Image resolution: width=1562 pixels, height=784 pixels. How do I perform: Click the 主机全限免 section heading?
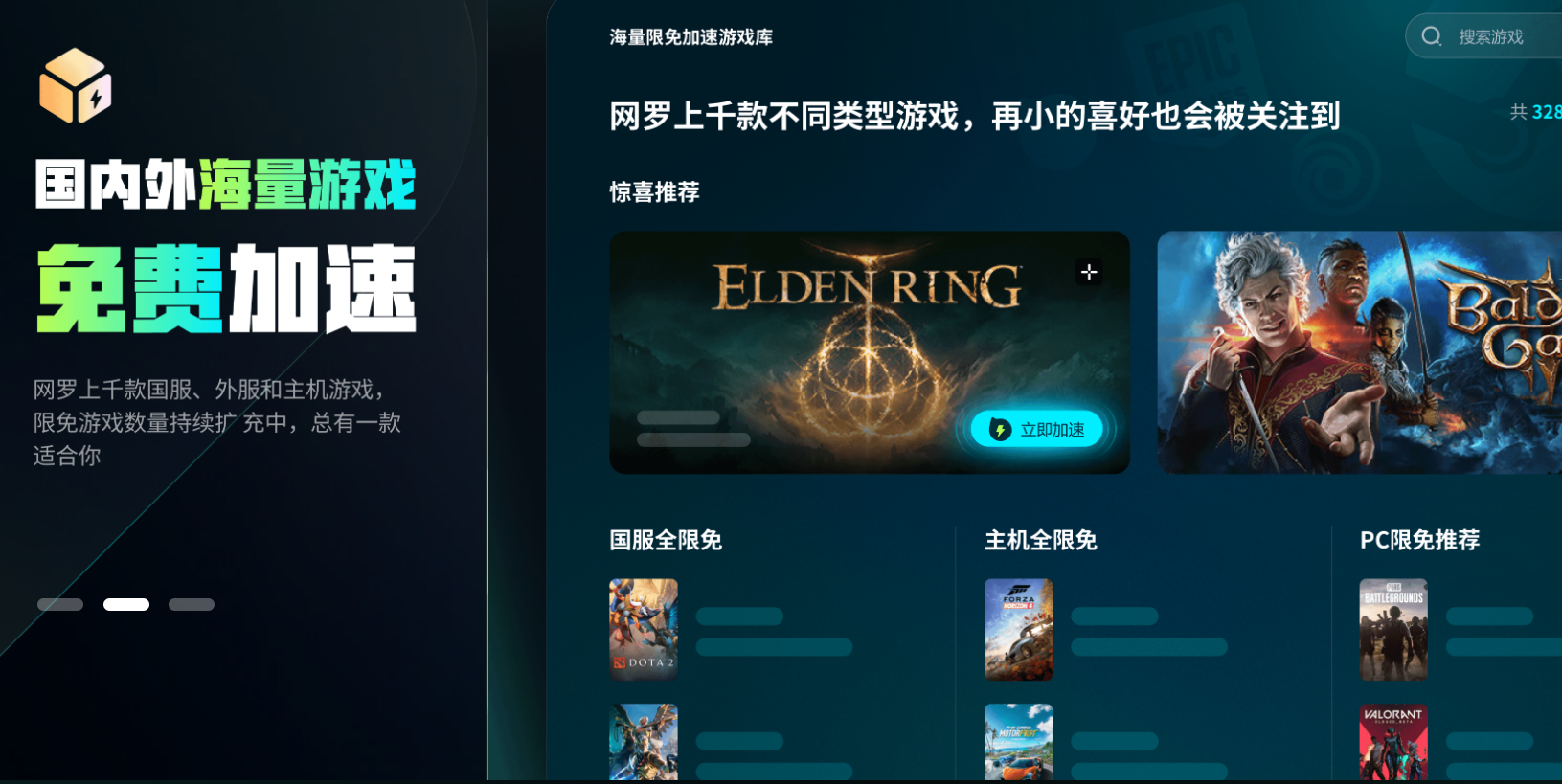point(1041,540)
